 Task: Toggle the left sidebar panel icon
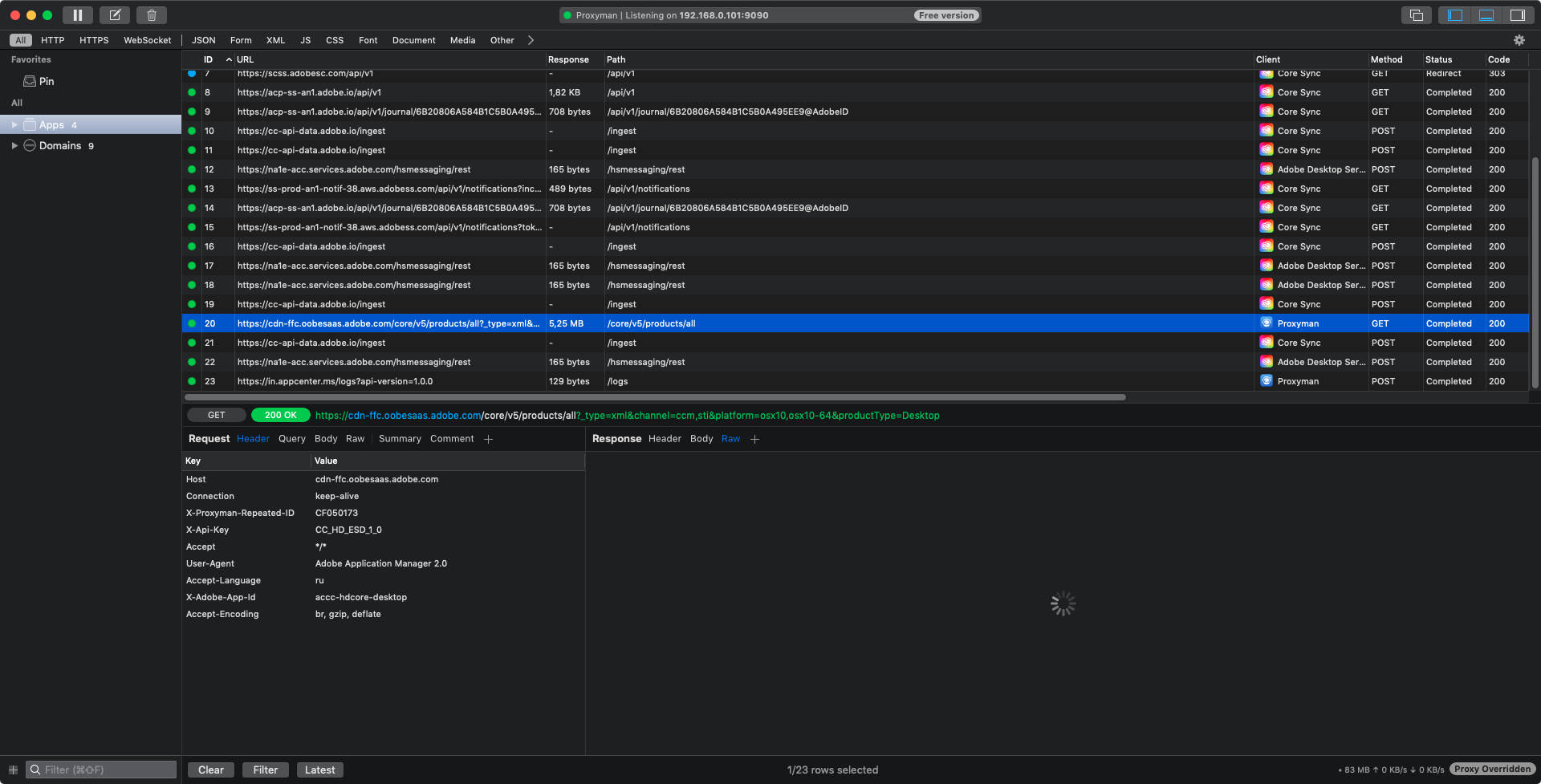tap(1455, 15)
